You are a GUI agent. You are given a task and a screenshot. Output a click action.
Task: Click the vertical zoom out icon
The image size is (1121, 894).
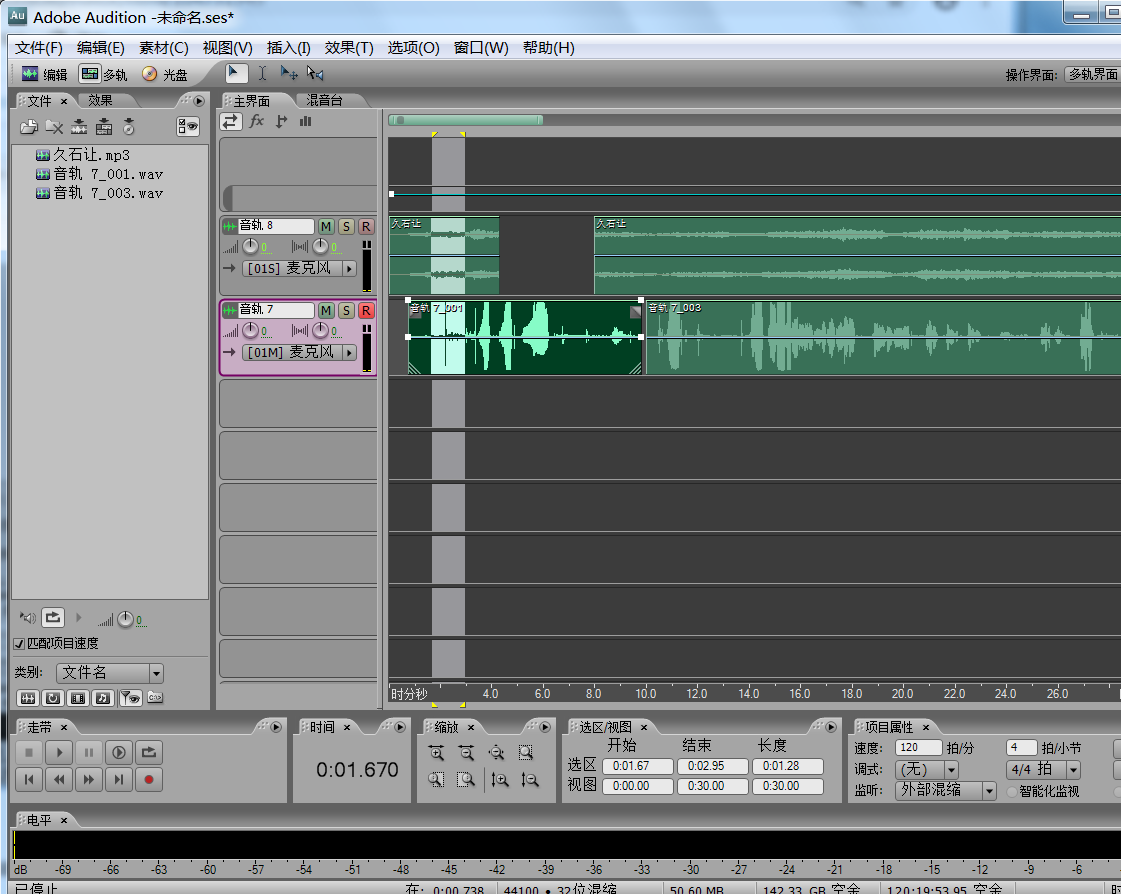point(528,779)
